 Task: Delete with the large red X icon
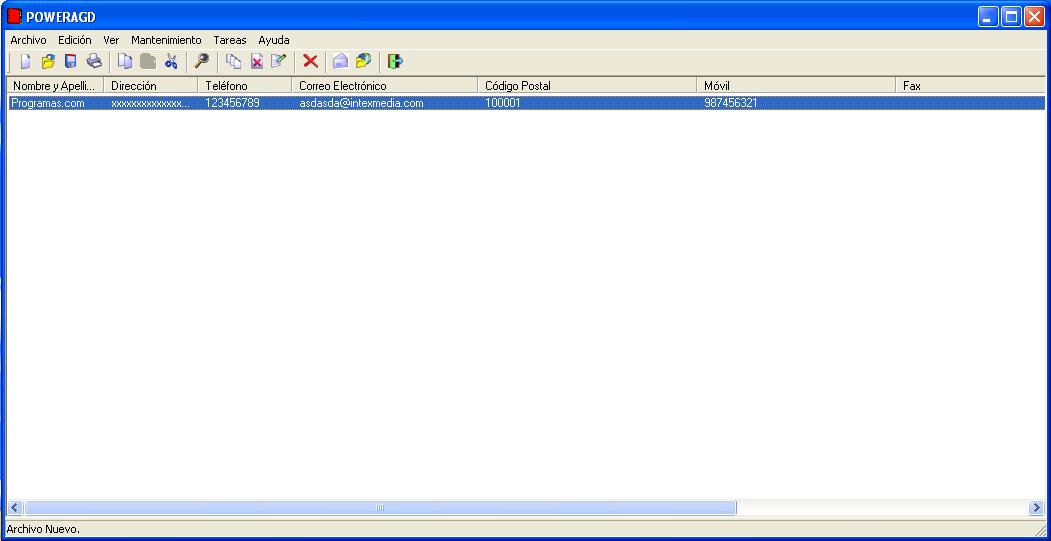point(310,62)
